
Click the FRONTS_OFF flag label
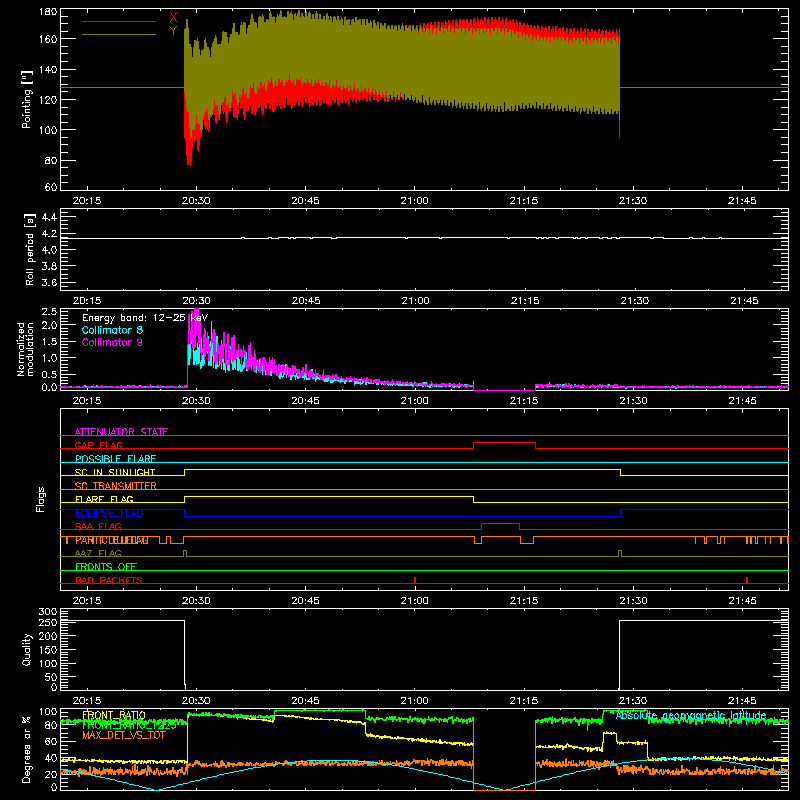point(106,567)
